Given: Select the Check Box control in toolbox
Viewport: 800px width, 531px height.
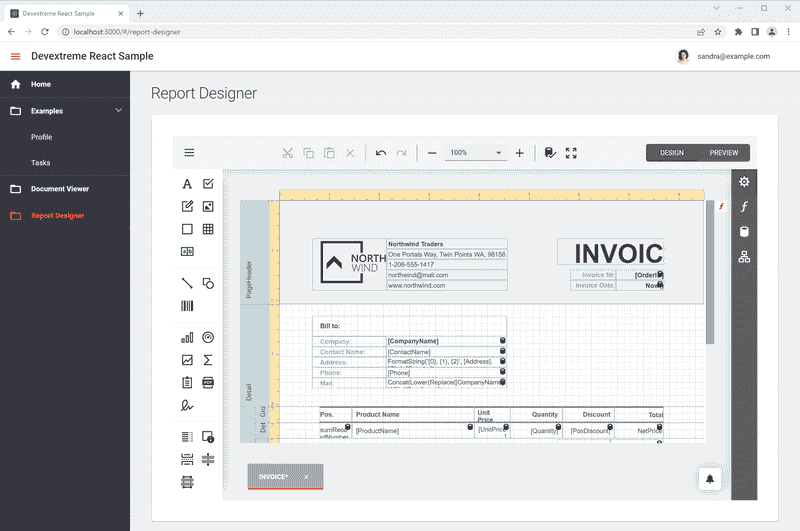Looking at the screenshot, I should 208,184.
